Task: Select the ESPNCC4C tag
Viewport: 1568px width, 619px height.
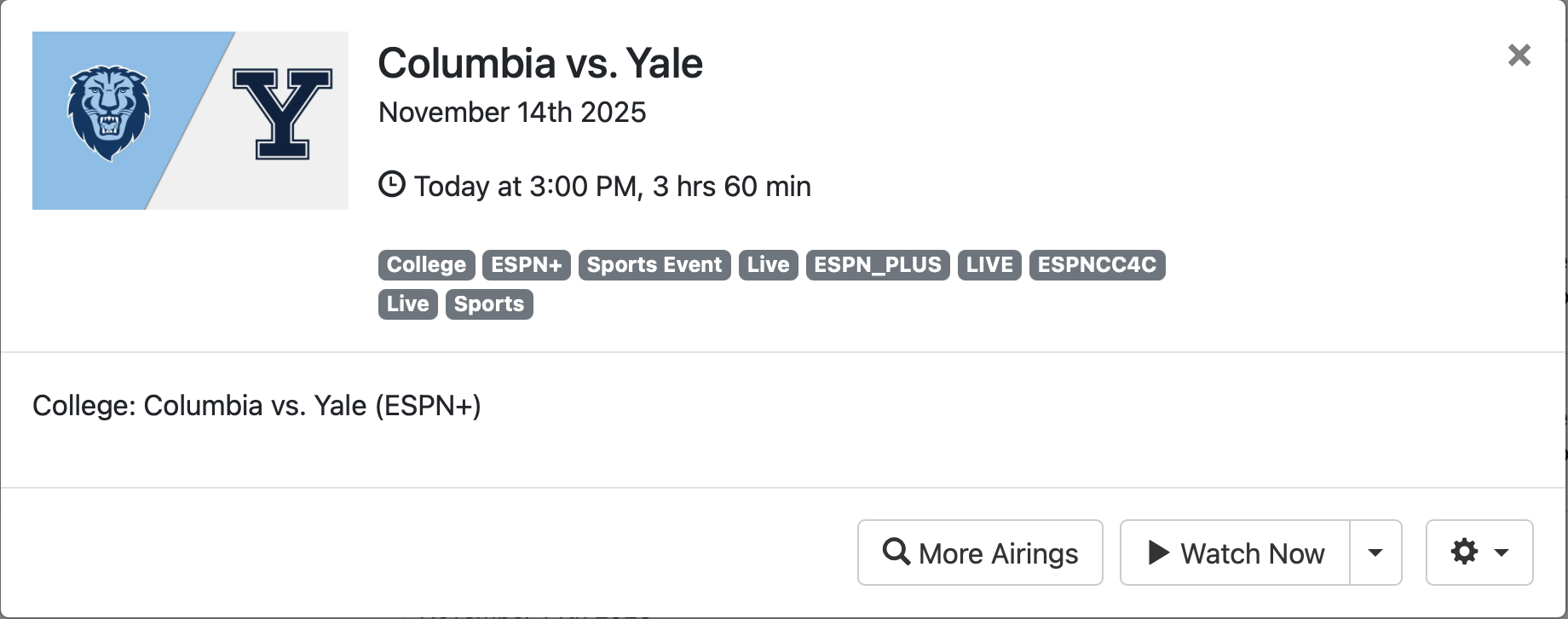Action: pos(1097,265)
